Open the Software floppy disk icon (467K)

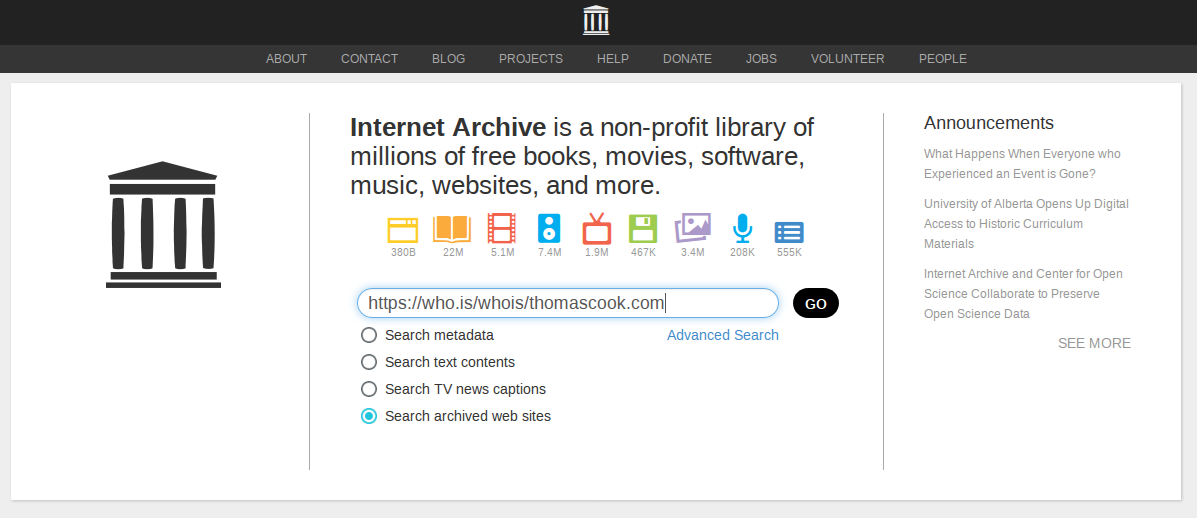(643, 229)
